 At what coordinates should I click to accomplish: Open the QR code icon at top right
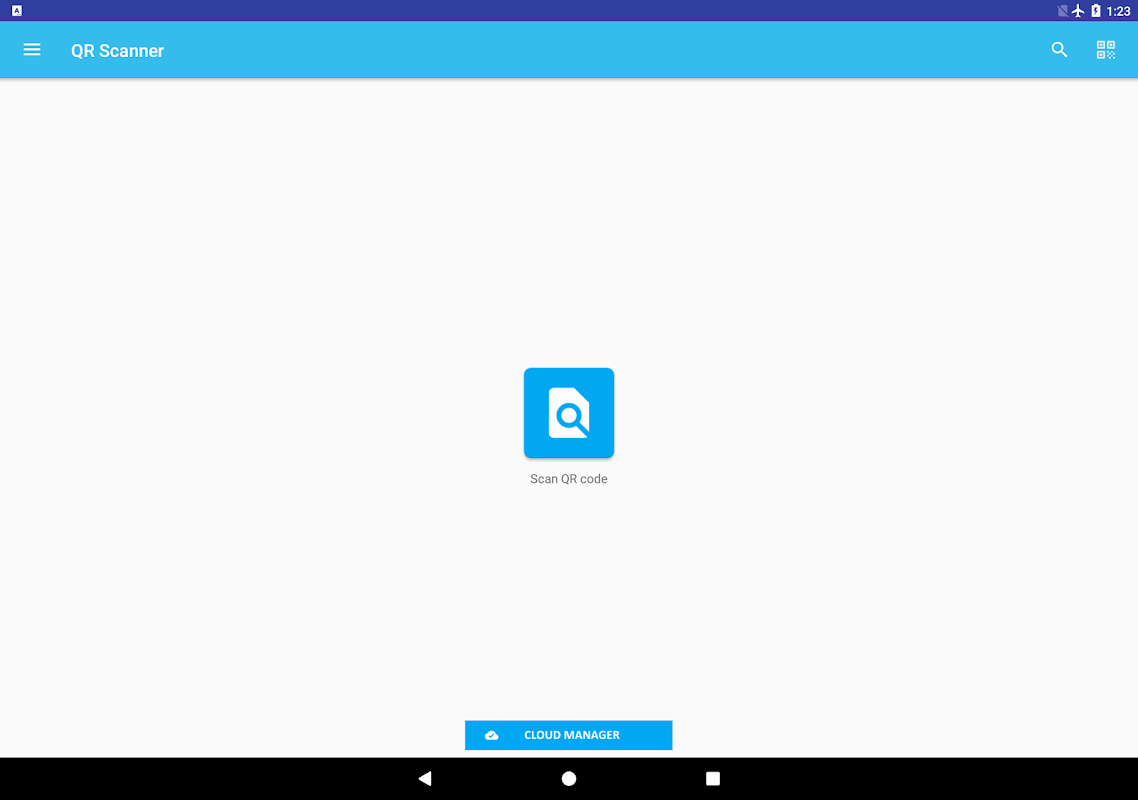click(x=1105, y=49)
